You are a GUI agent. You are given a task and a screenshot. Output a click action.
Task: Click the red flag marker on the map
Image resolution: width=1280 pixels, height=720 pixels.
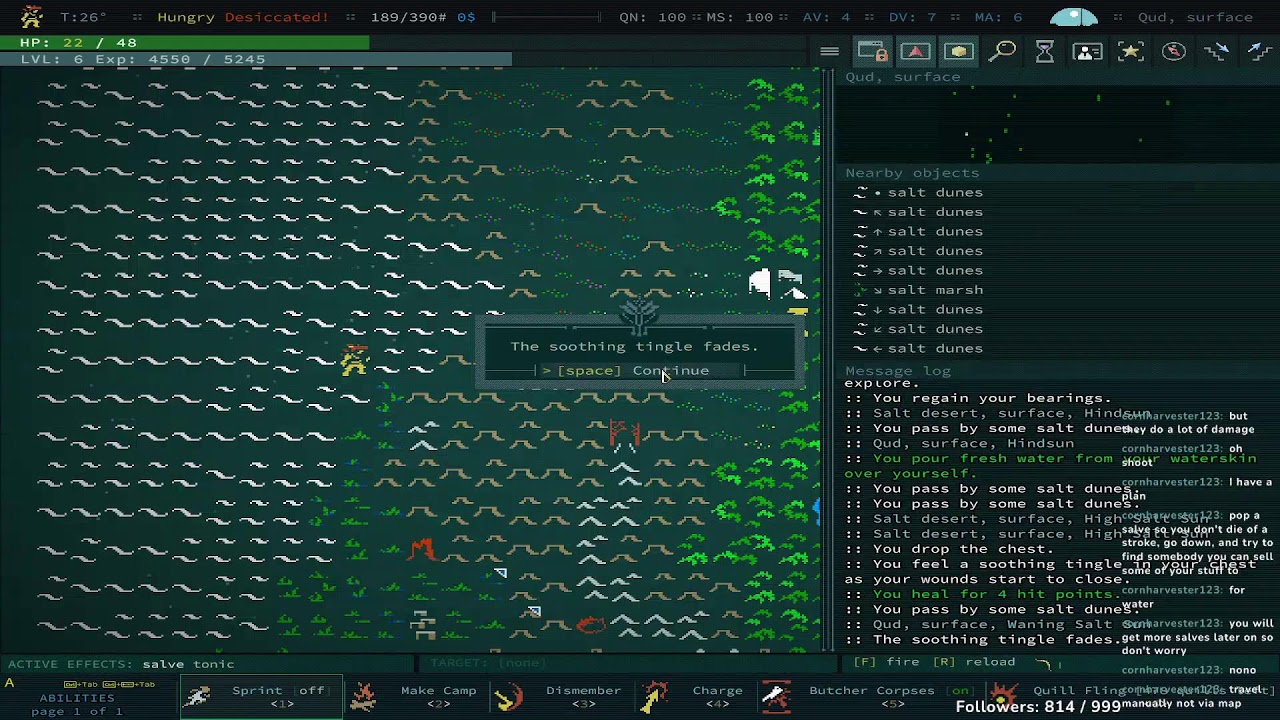click(624, 434)
